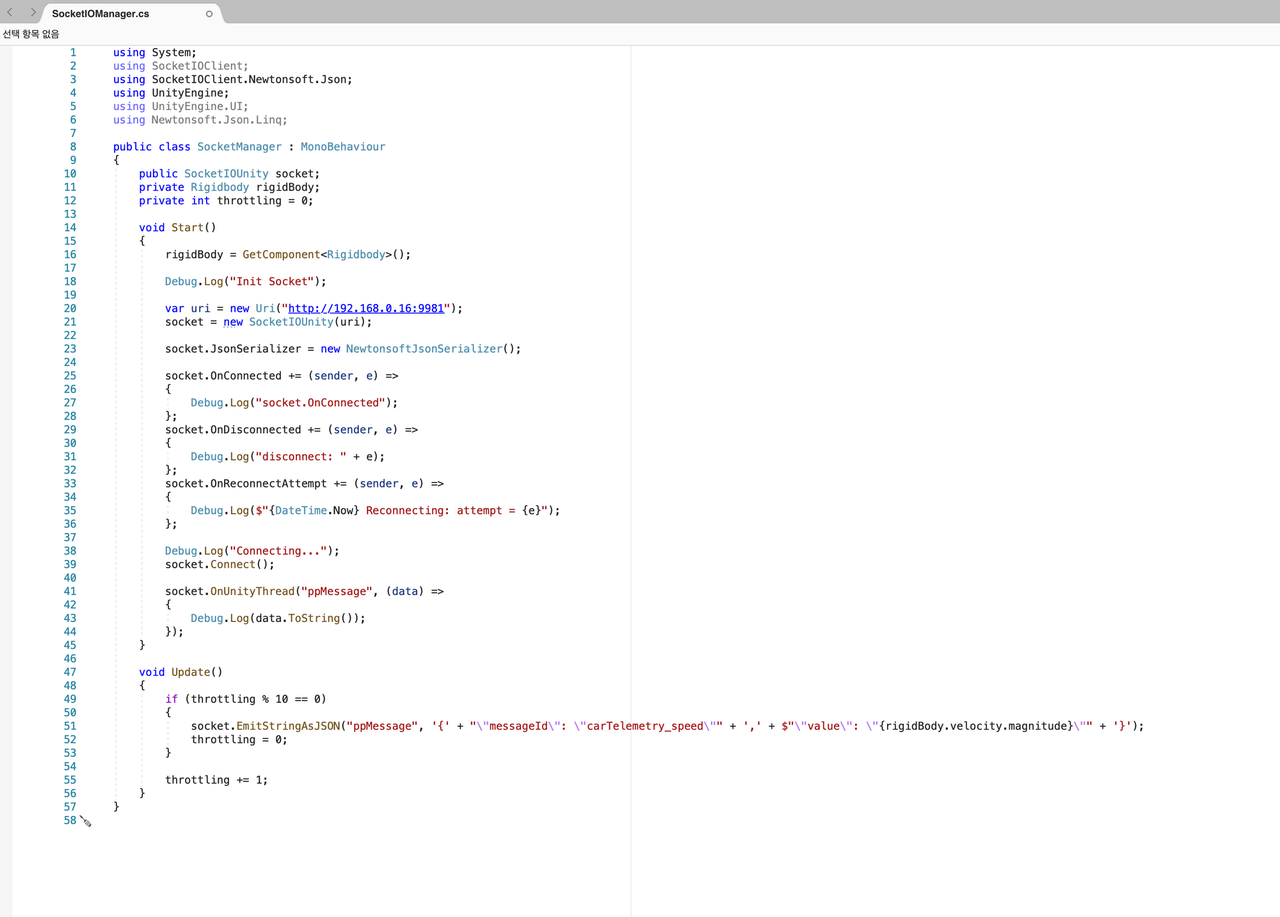Open the http://192.168.0.16:9981 link
This screenshot has width=1280, height=917.
point(366,308)
